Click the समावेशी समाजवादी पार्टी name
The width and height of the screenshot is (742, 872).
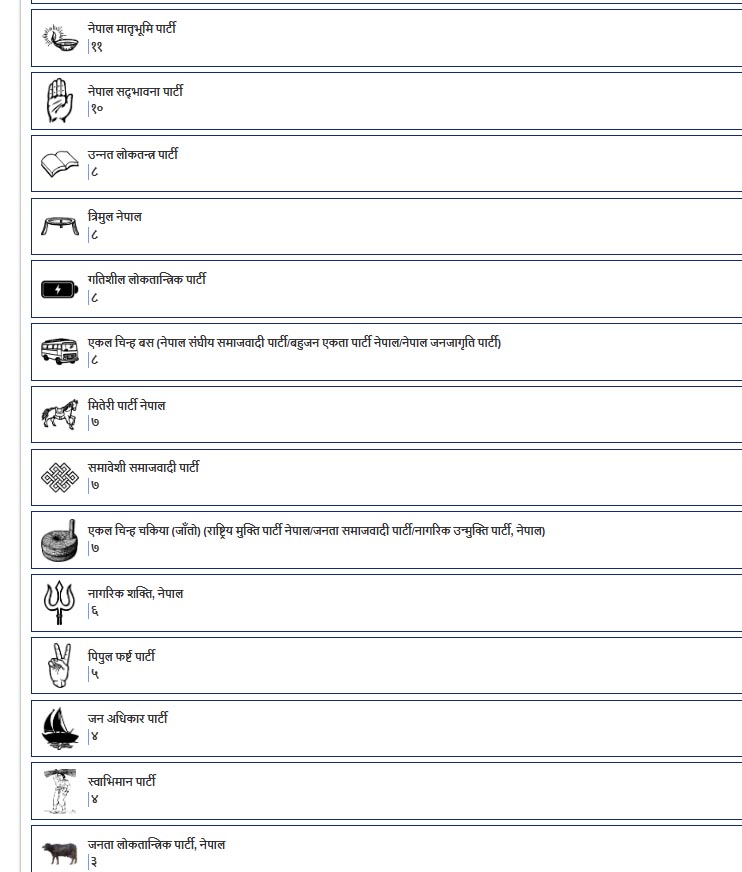tap(143, 467)
